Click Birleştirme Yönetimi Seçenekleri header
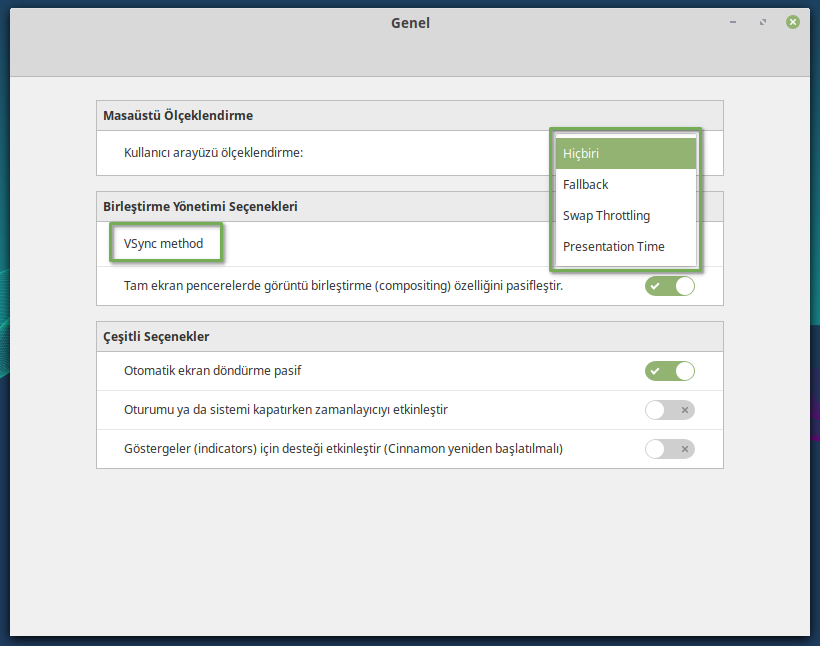820x646 pixels. (200, 207)
